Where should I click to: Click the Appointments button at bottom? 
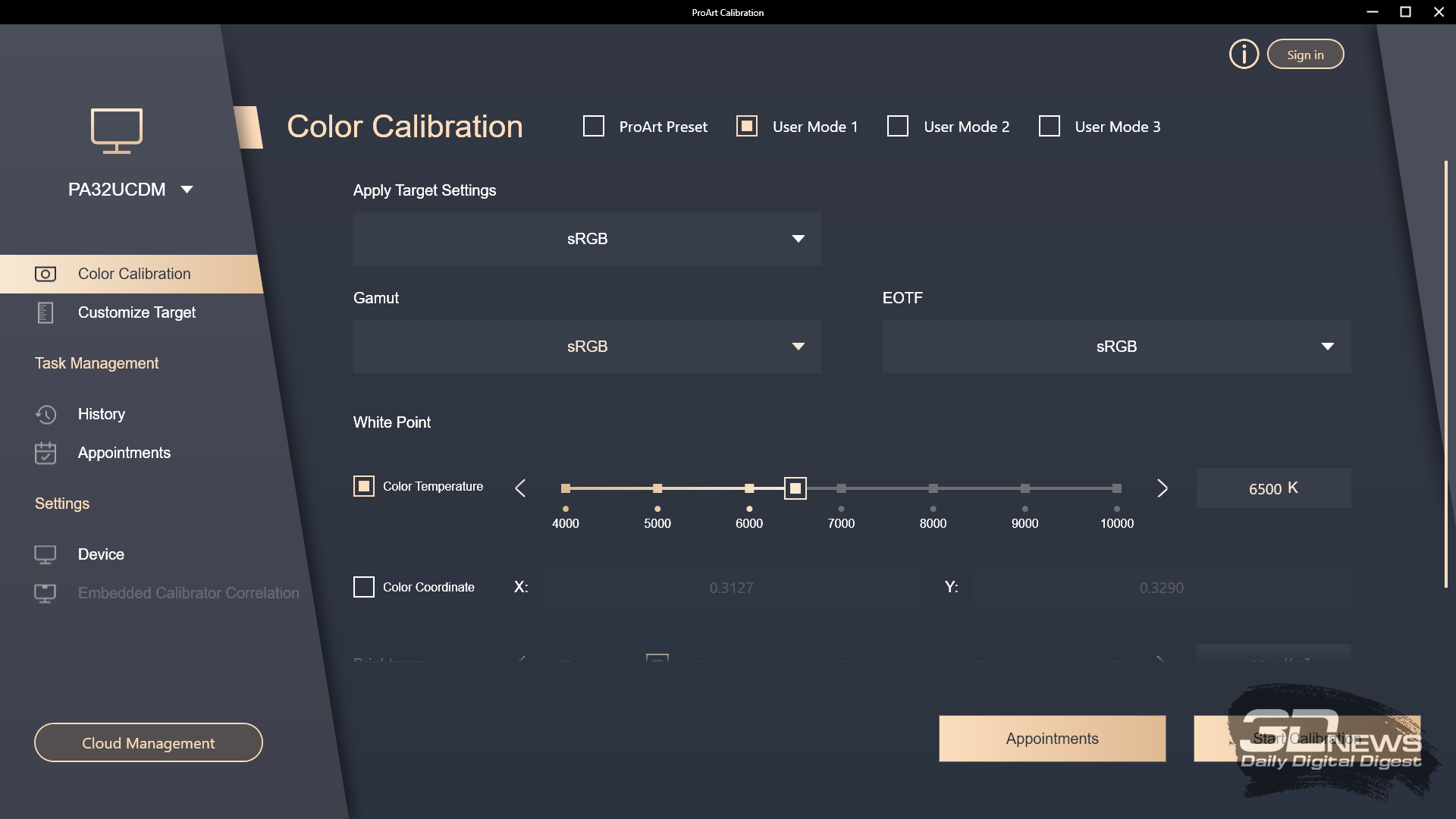coord(1053,739)
